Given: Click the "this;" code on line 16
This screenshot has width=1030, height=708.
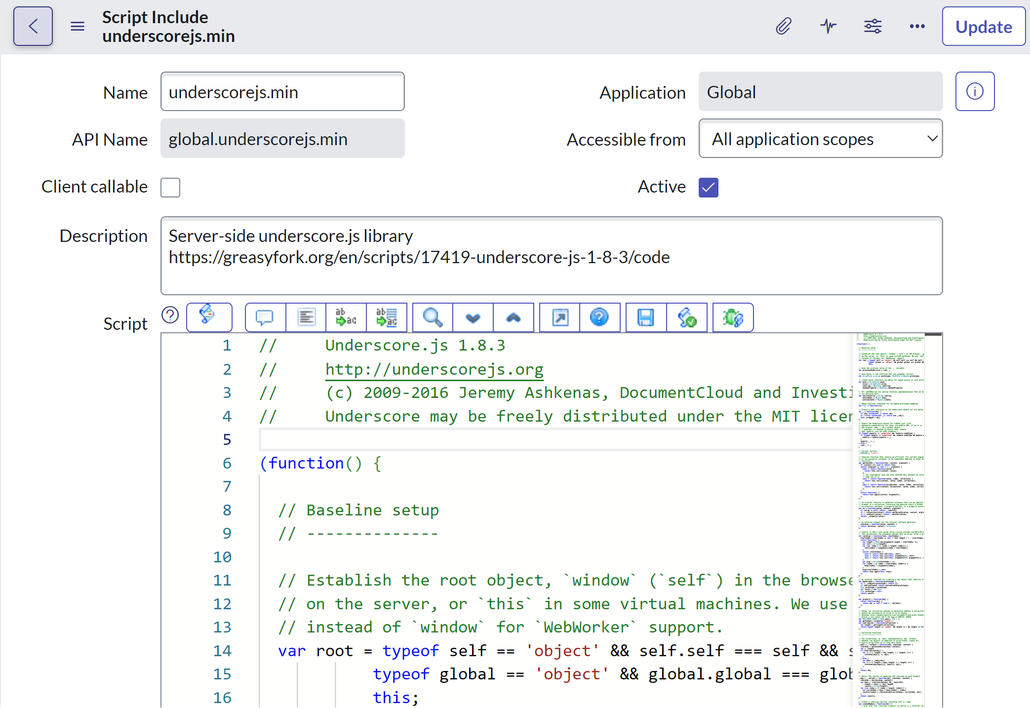Looking at the screenshot, I should 395,697.
